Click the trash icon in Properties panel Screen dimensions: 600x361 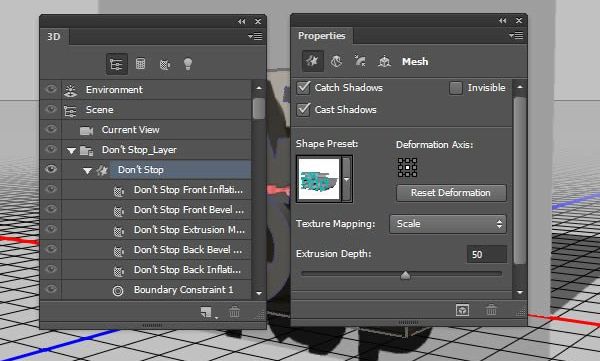491,310
